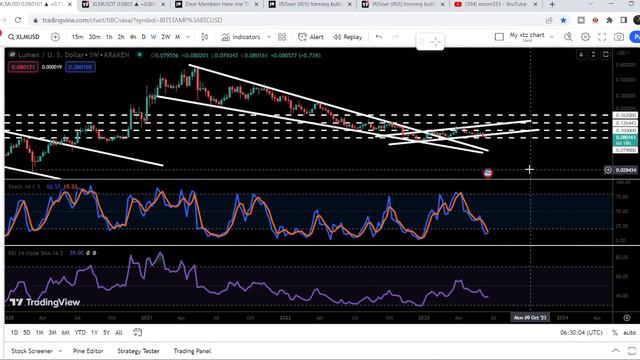Select the YTD date range

coord(80,333)
